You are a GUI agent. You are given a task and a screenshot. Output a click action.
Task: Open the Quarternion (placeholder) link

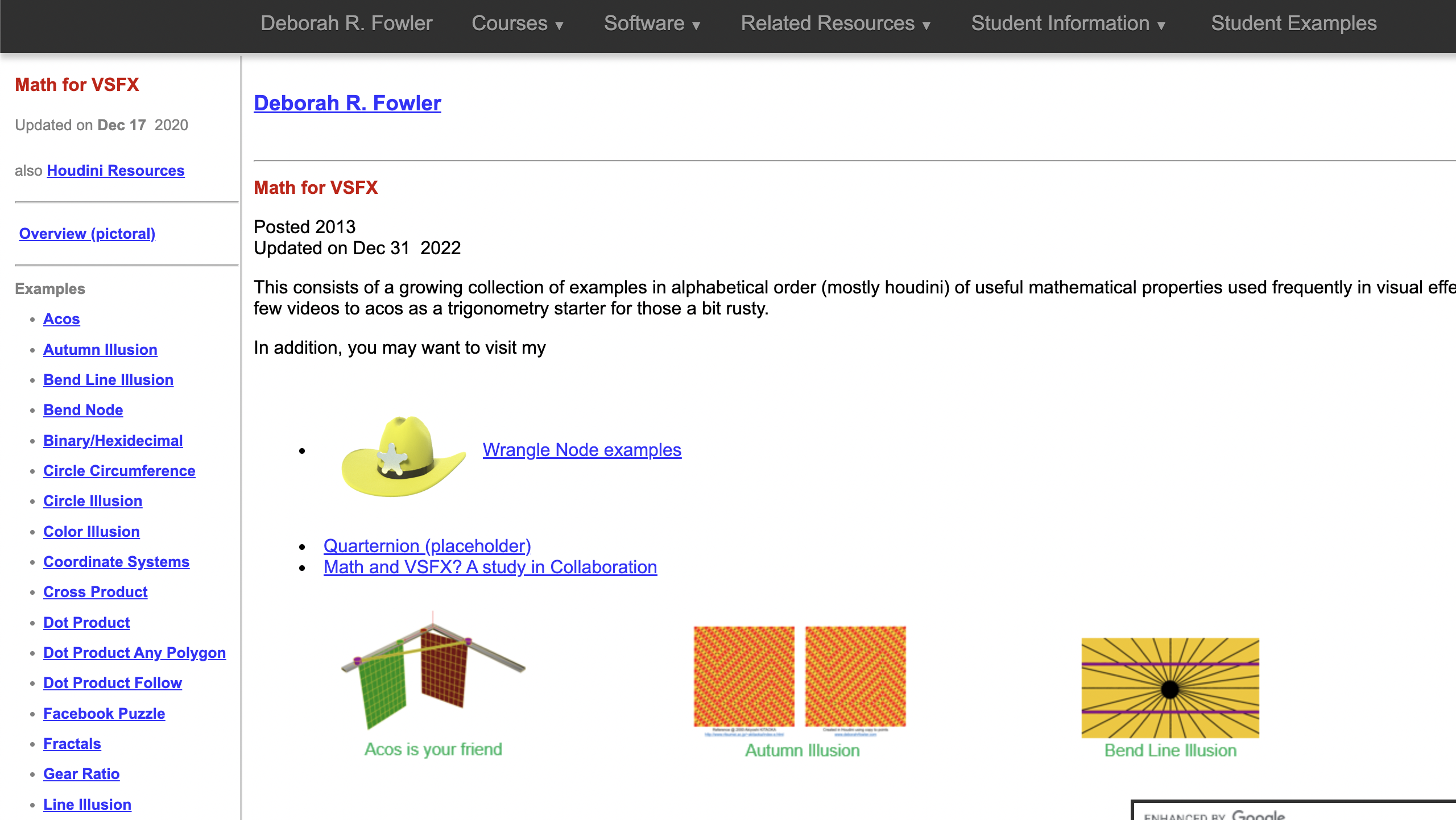[427, 546]
